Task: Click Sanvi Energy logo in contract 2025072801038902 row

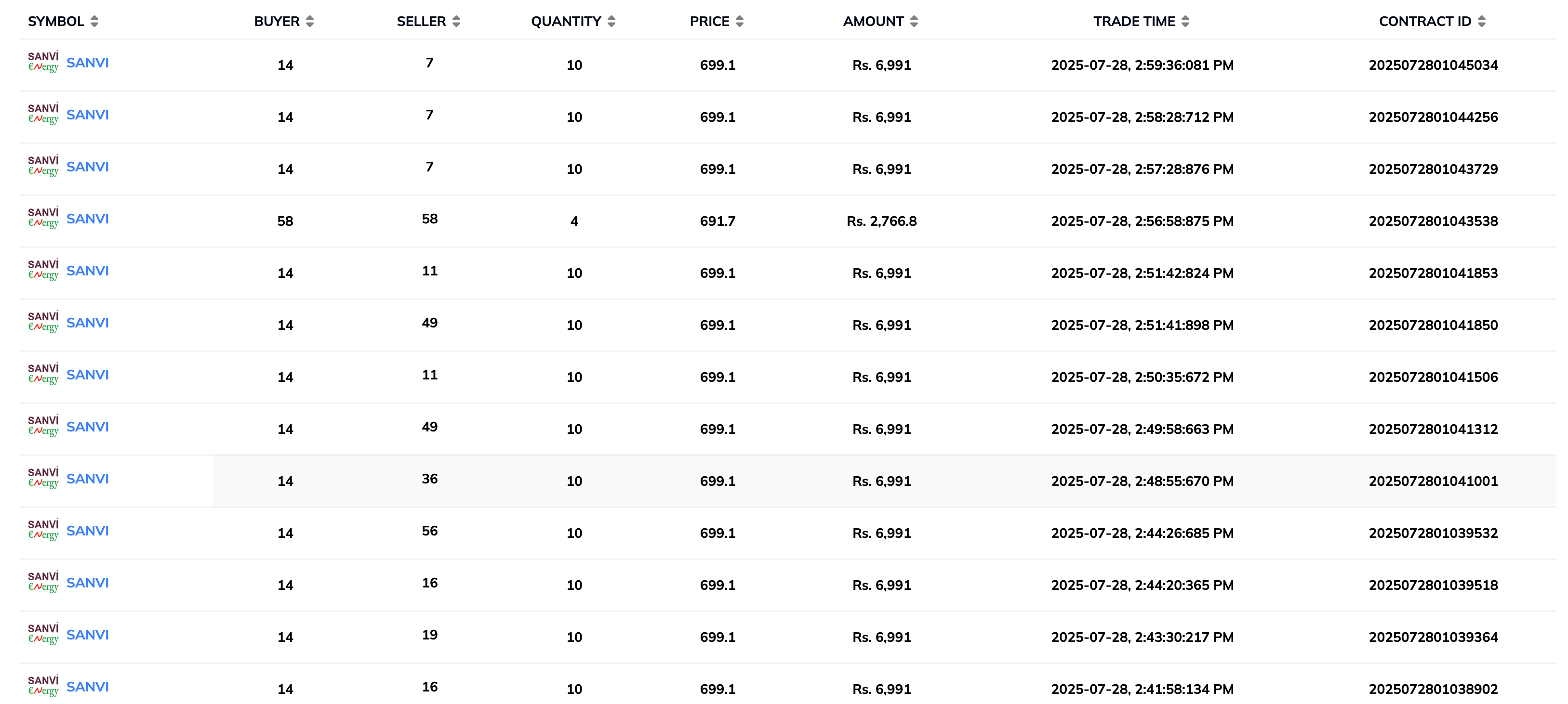Action: coord(43,686)
